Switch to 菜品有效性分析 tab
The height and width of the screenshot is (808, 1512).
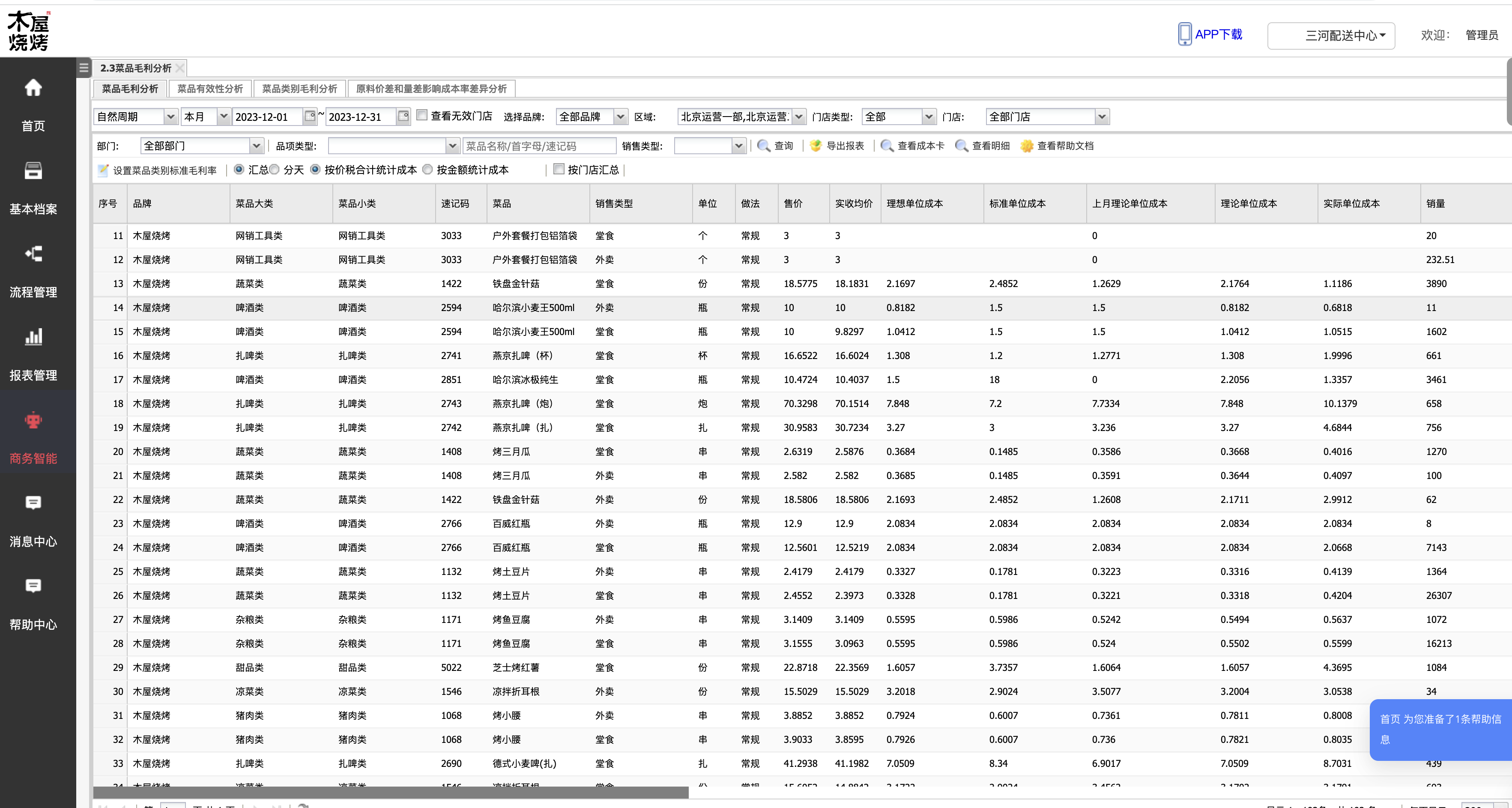coord(210,89)
